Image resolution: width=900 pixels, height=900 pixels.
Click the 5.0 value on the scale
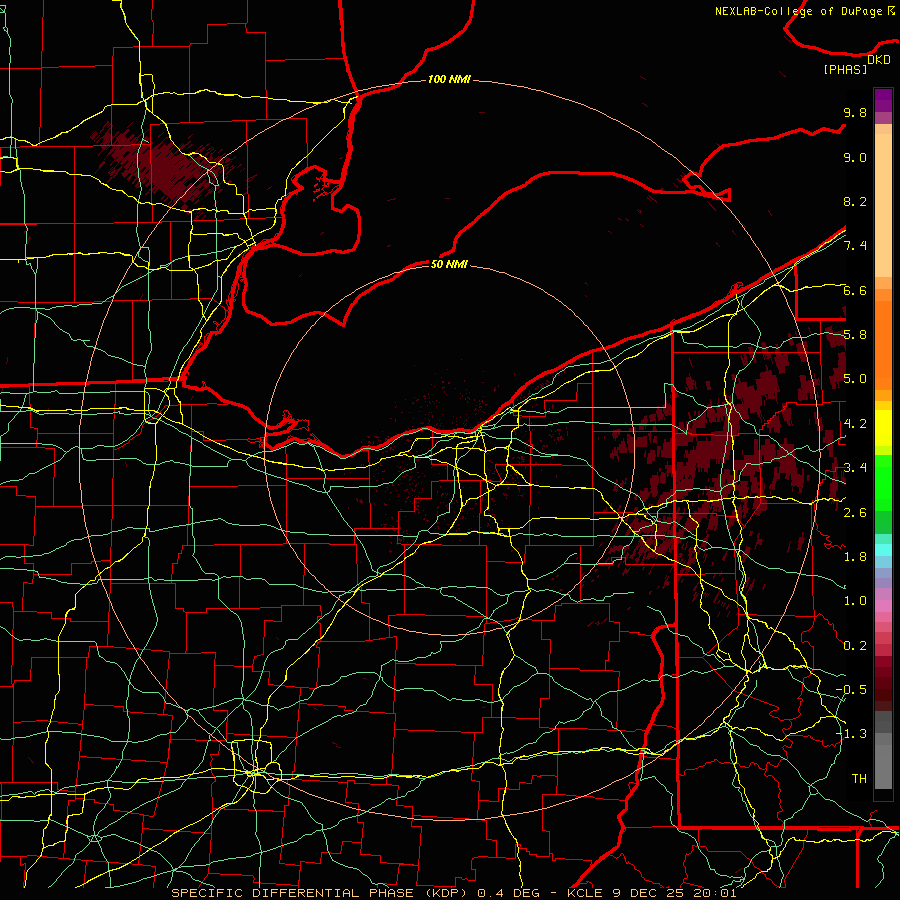coord(855,379)
